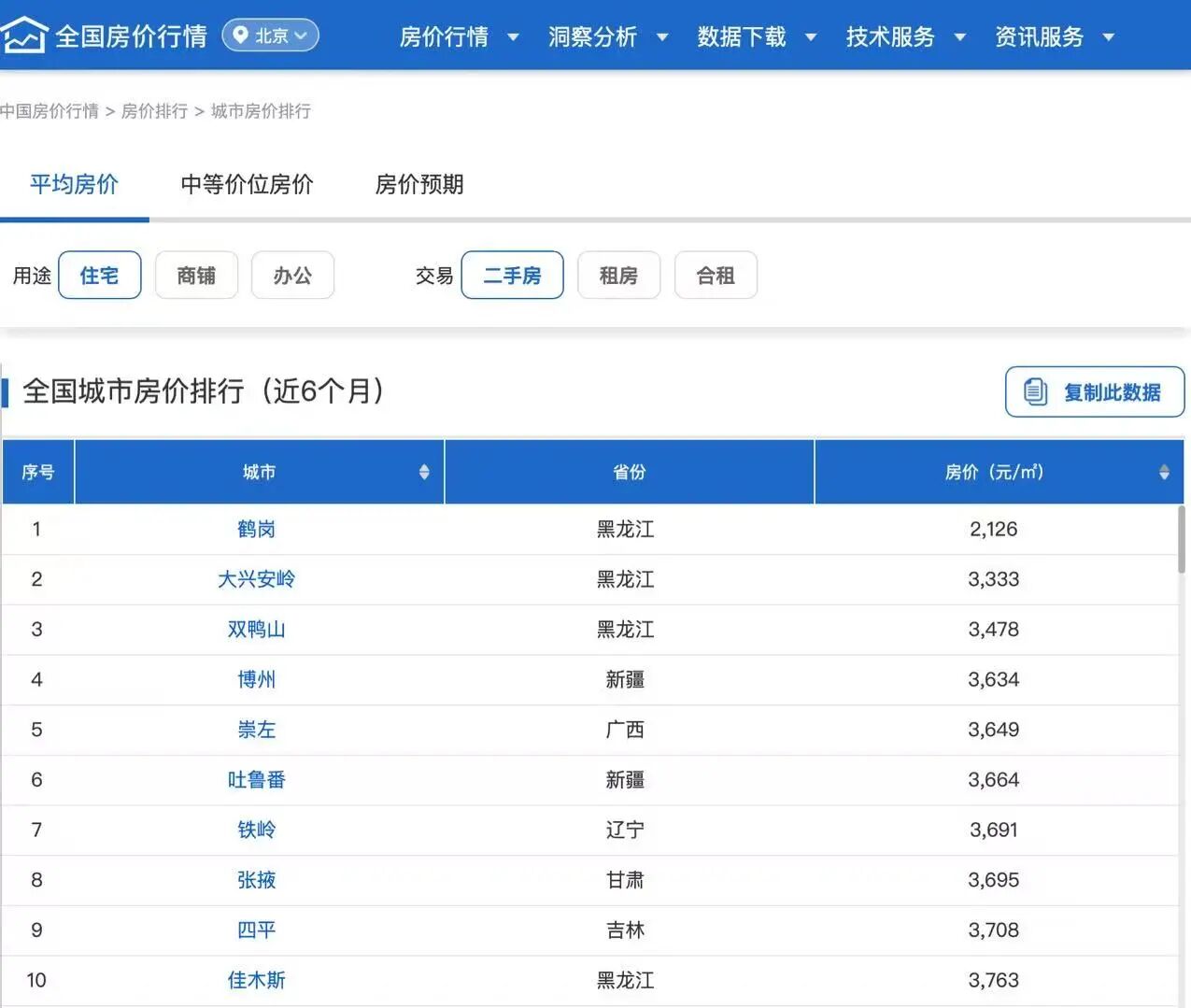The width and height of the screenshot is (1191, 1008).
Task: Click the copy document icon in 复制此数据
Action: click(1035, 391)
